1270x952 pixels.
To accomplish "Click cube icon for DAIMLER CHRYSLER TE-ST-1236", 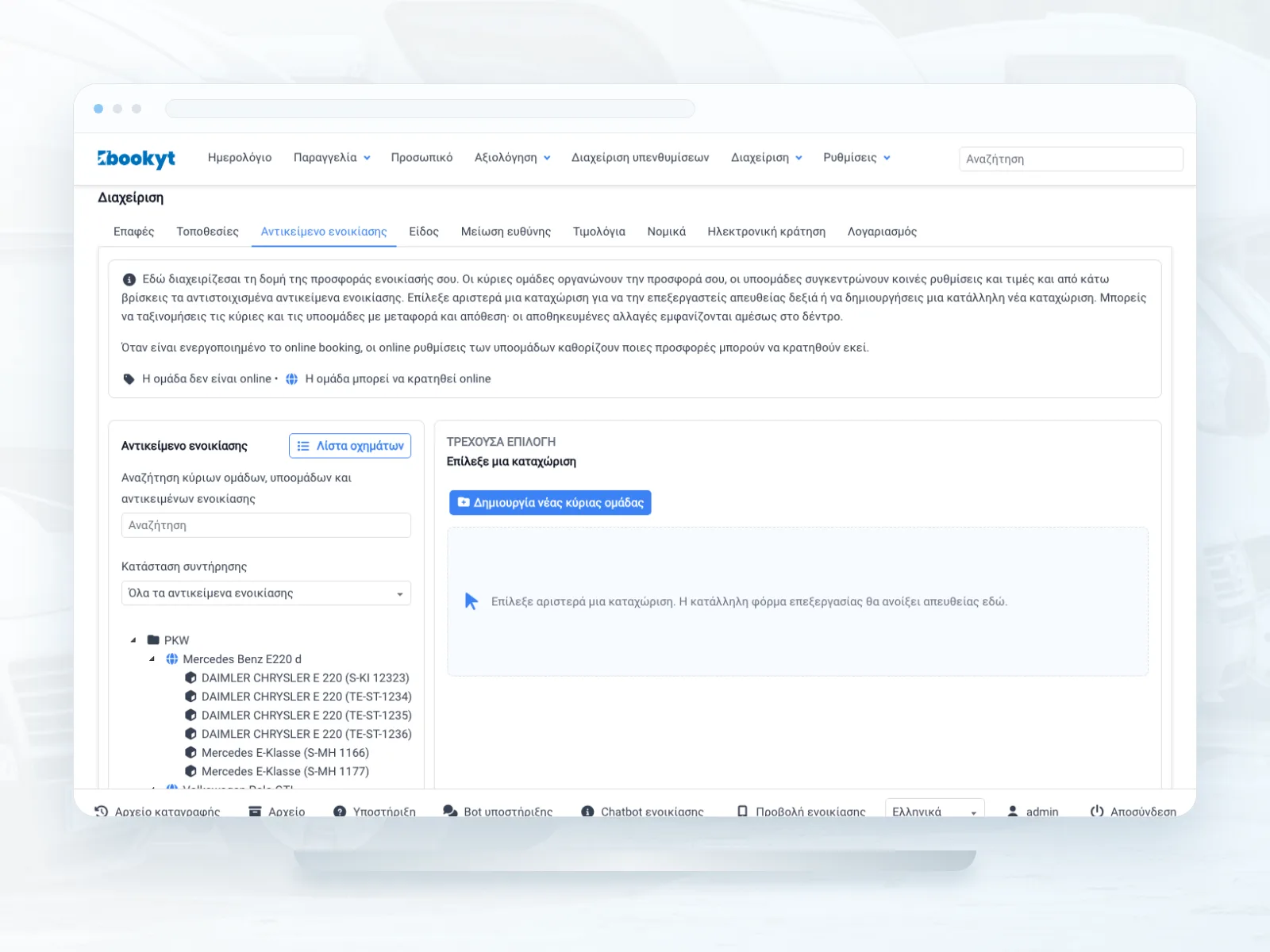I will coord(190,734).
